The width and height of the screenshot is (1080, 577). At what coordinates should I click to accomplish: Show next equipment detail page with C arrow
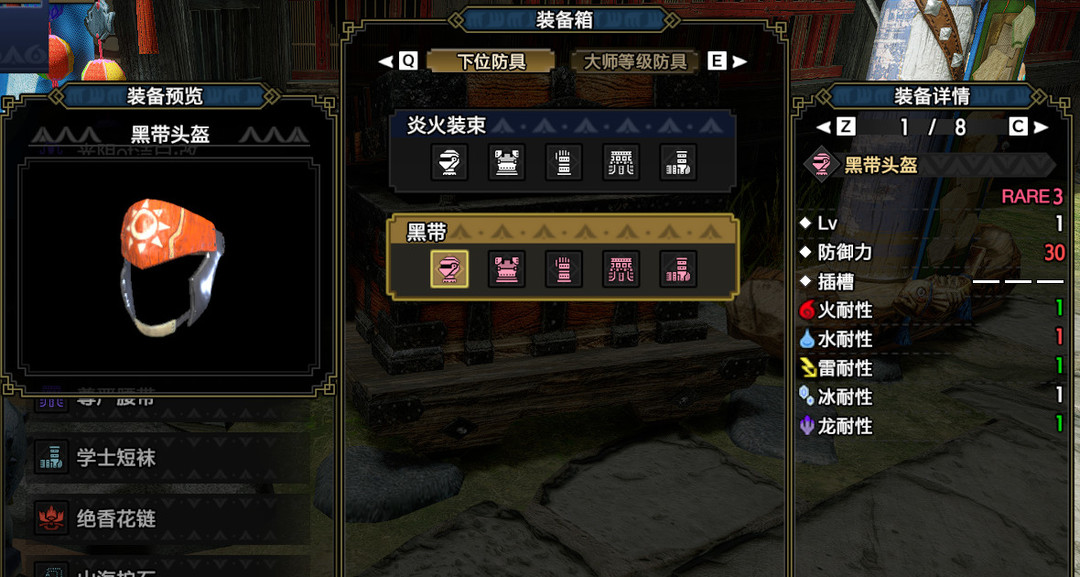pyautogui.click(x=1028, y=127)
